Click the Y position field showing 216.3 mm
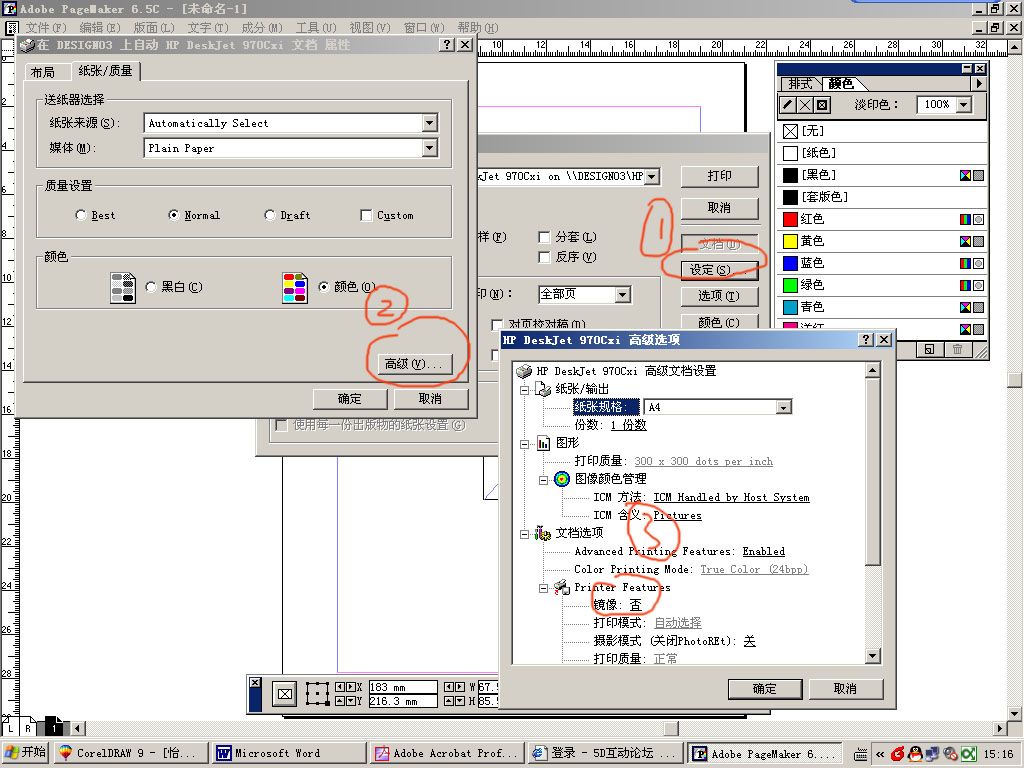Viewport: 1024px width, 768px height. click(402, 701)
